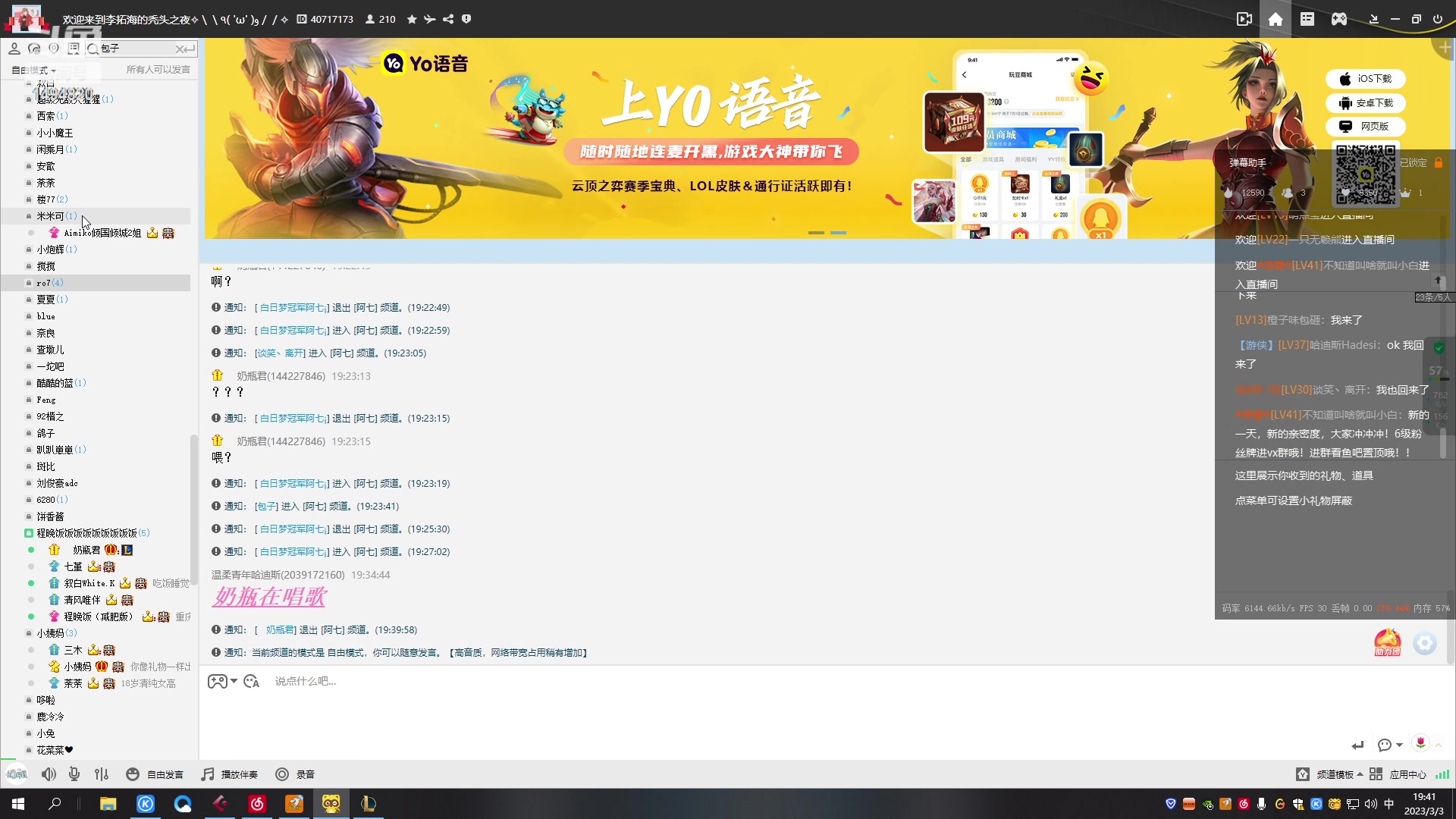
Task: Click the 奶瓶在唱歌 link in chat
Action: [x=270, y=597]
